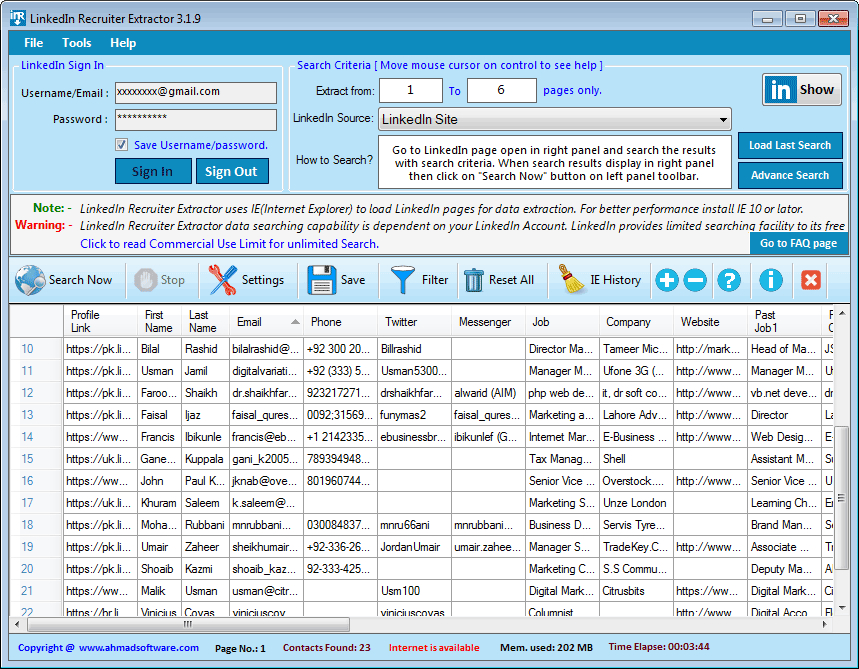
Task: Click Go to FAQ page button
Action: (798, 243)
